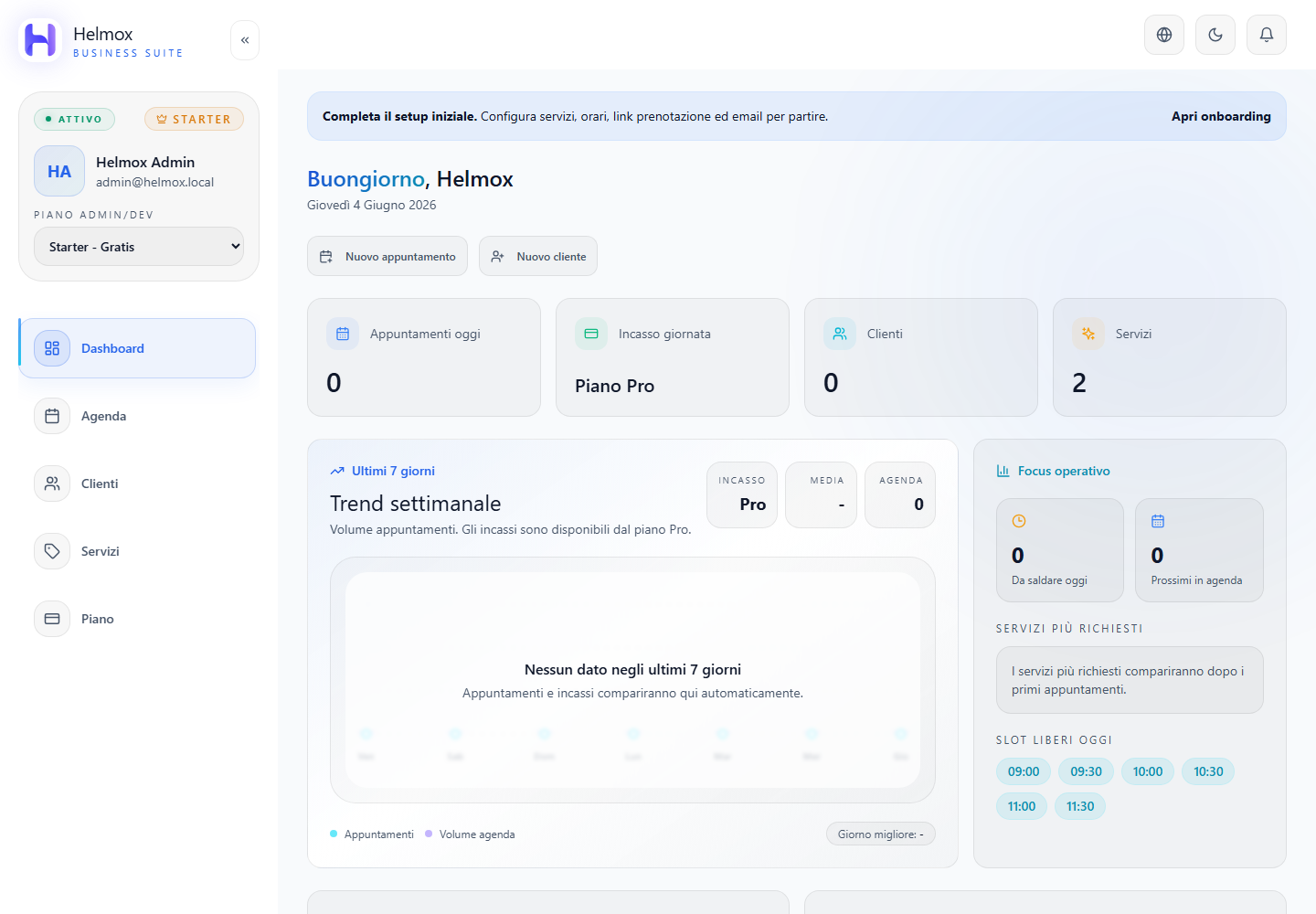This screenshot has height=914, width=1316.
Task: Click the admin@helmox.local email text
Action: click(154, 182)
